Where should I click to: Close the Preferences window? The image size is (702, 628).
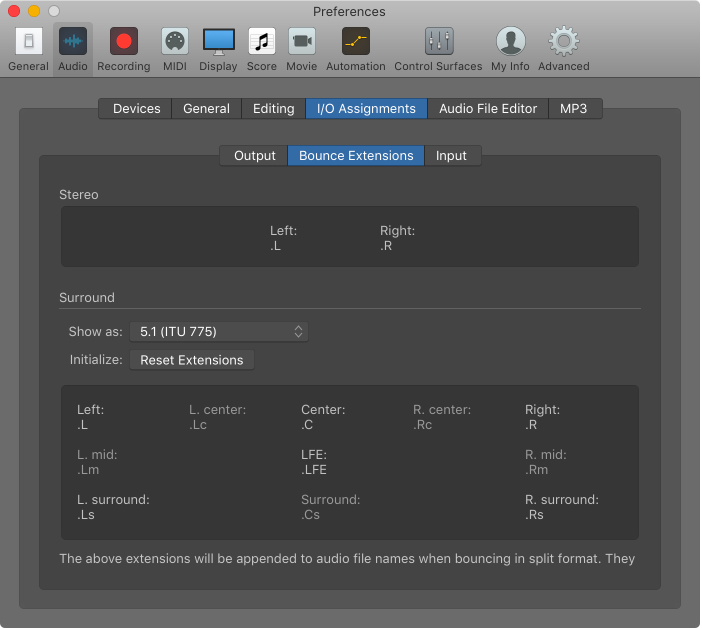[x=14, y=11]
